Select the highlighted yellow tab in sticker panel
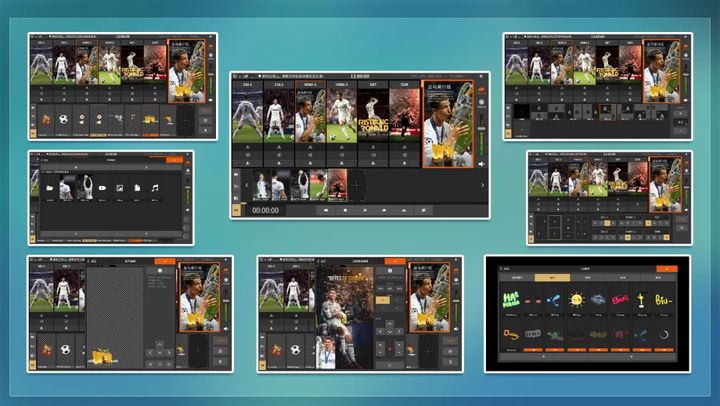This screenshot has height=406, width=720. click(x=551, y=277)
